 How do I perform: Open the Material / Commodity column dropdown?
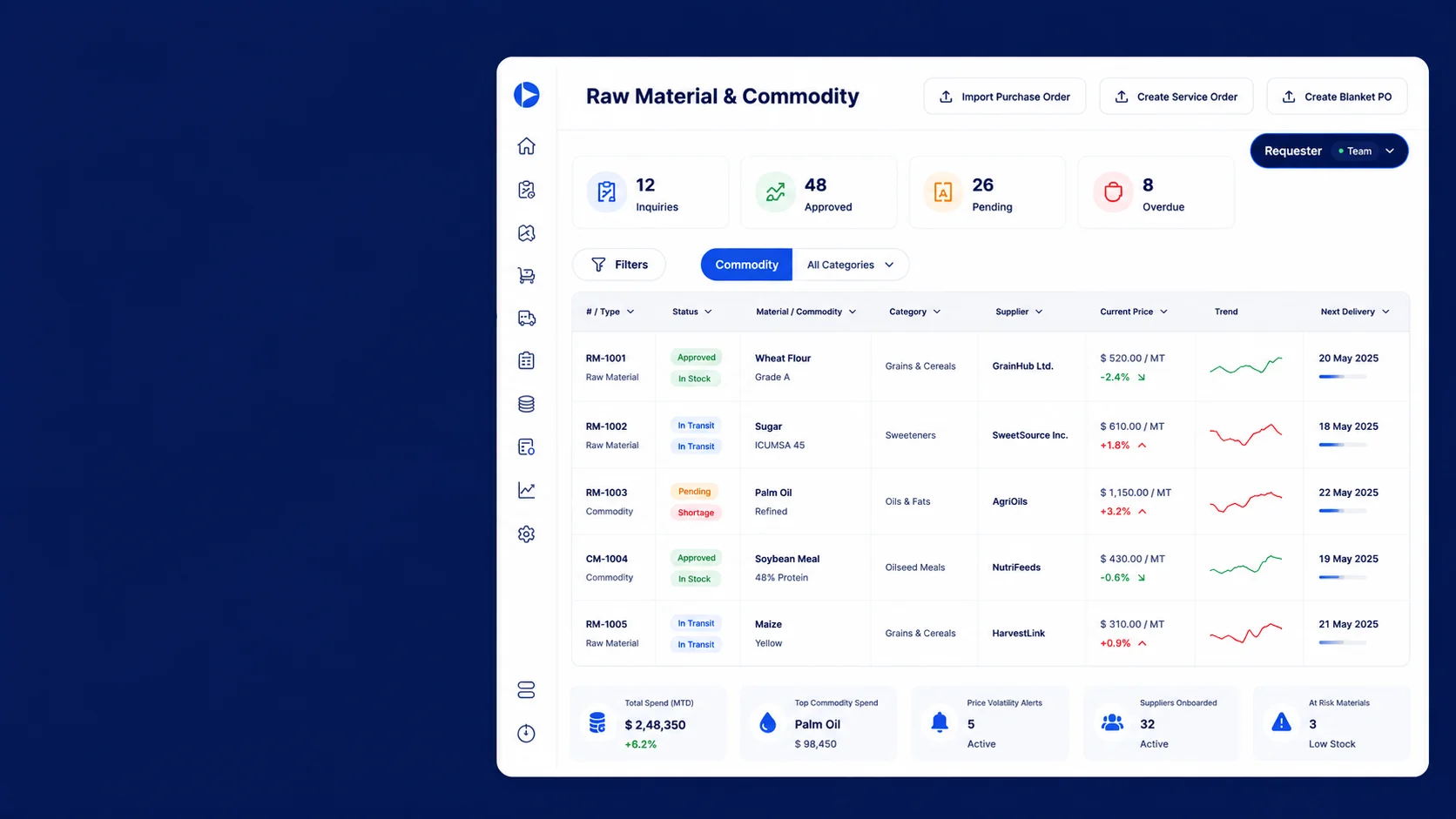(x=806, y=312)
